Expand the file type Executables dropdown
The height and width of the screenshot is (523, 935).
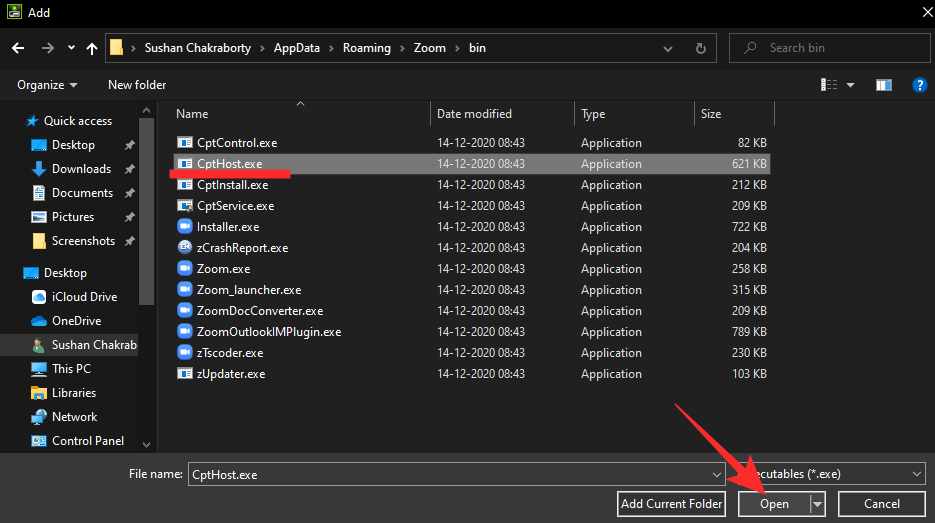[917, 474]
